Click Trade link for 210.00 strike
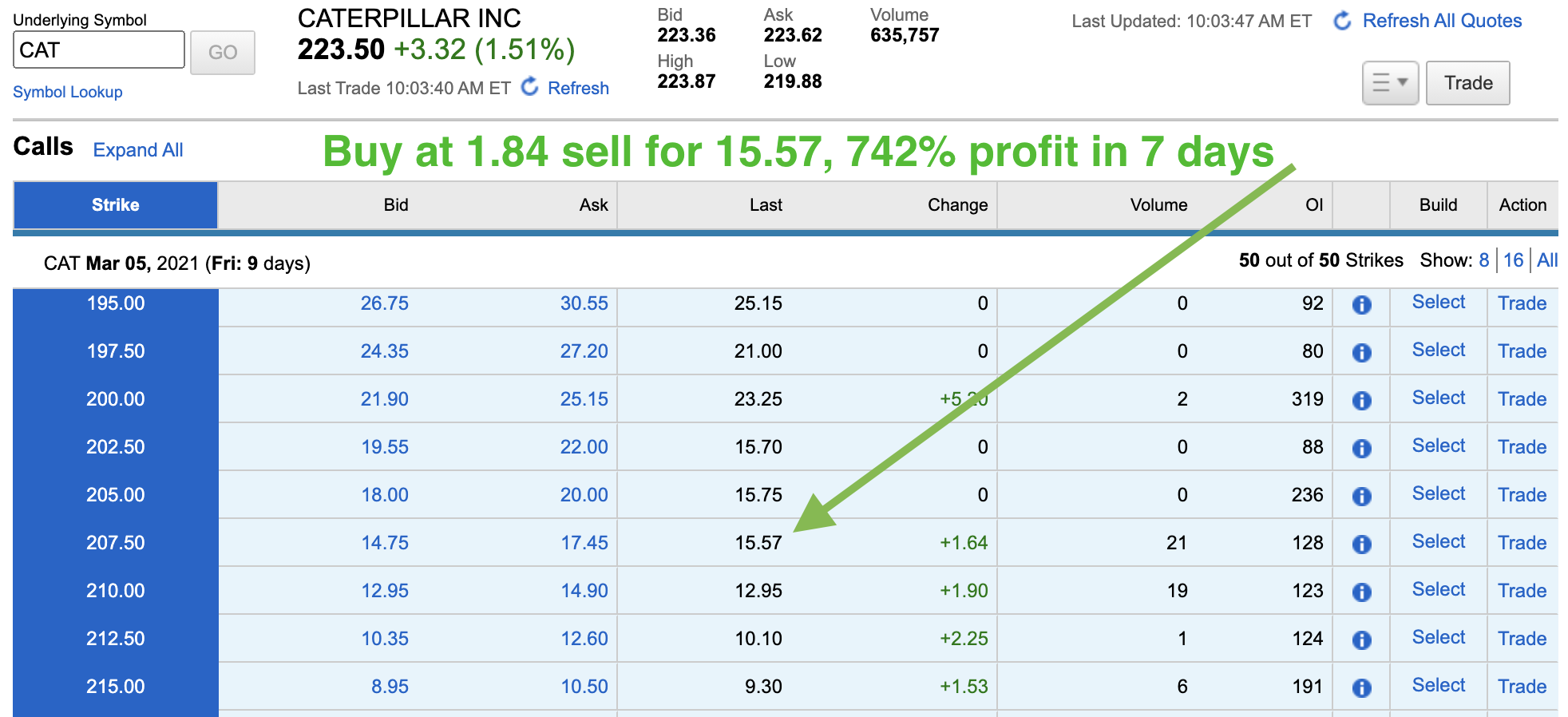The width and height of the screenshot is (1568, 717). [x=1522, y=591]
